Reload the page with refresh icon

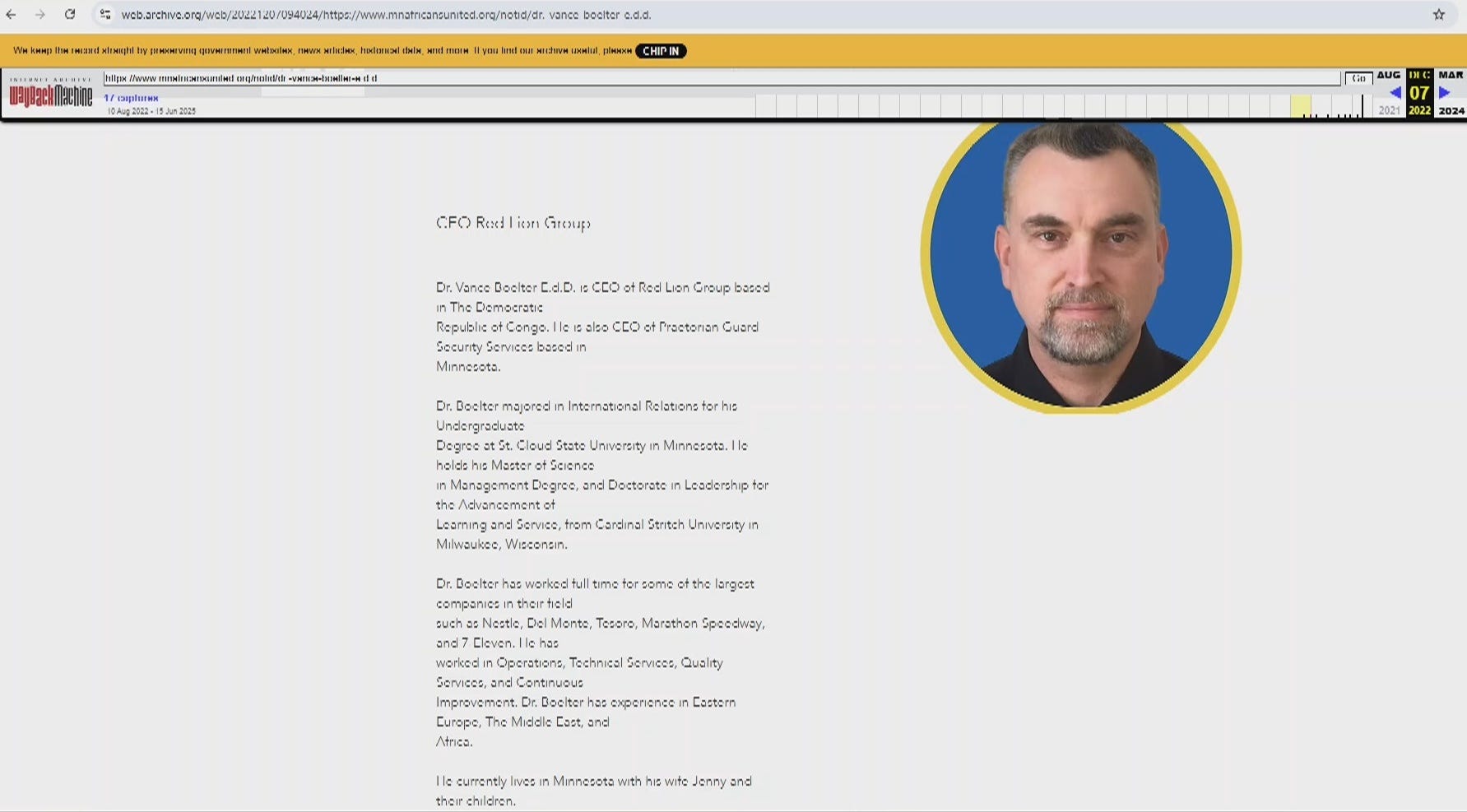tap(70, 14)
